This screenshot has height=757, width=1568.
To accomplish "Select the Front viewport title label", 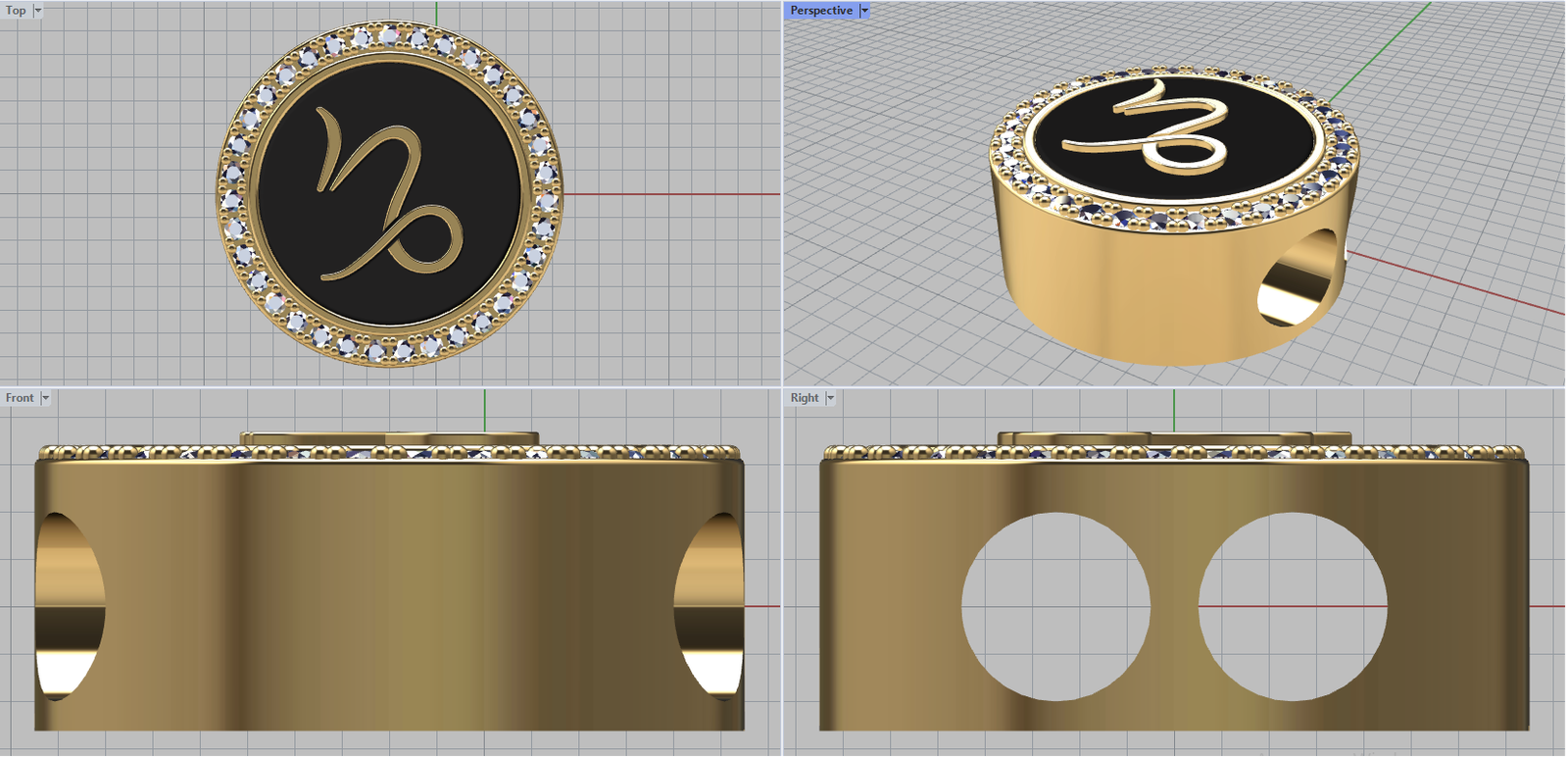I will (20, 398).
